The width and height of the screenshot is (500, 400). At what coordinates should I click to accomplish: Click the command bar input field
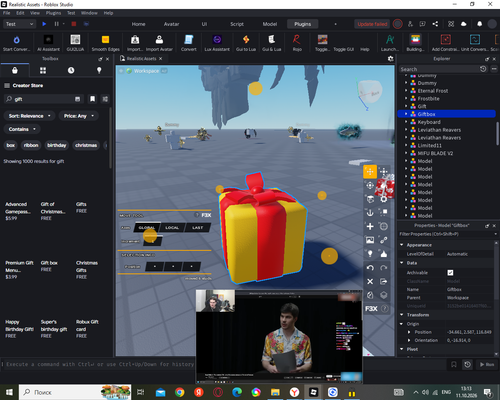pyautogui.click(x=98, y=364)
